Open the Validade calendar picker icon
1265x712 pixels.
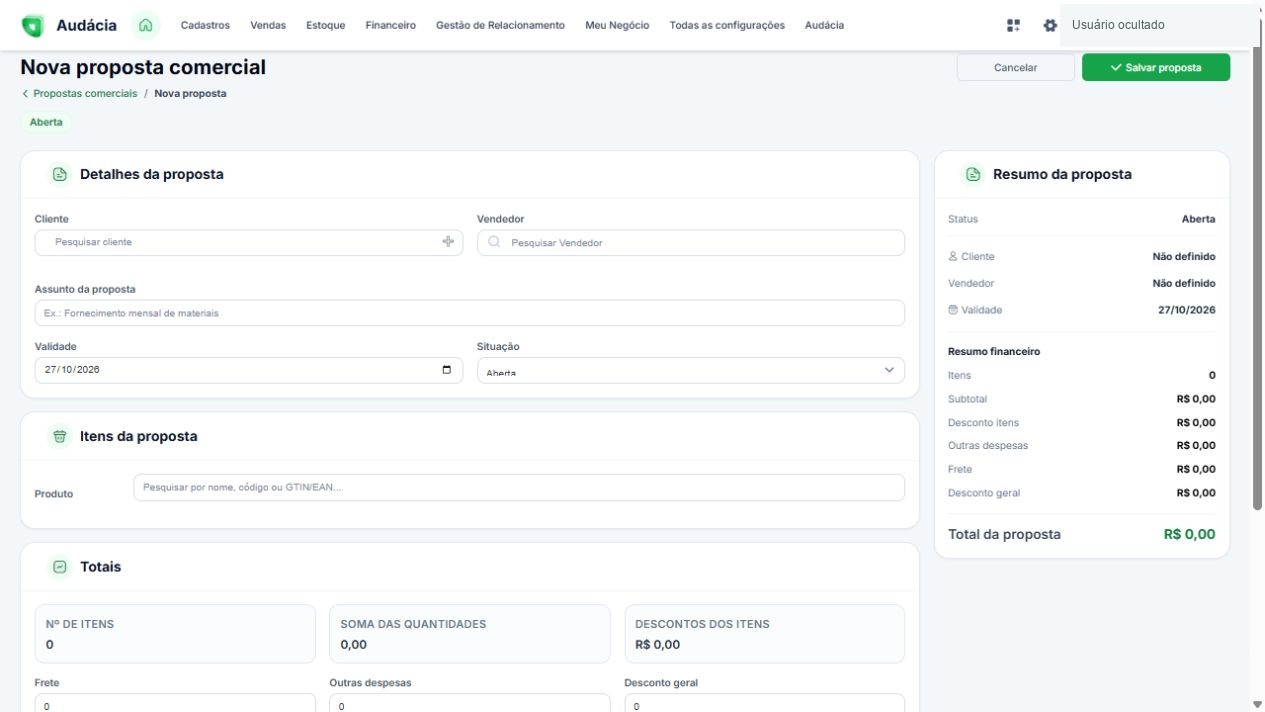coord(446,370)
